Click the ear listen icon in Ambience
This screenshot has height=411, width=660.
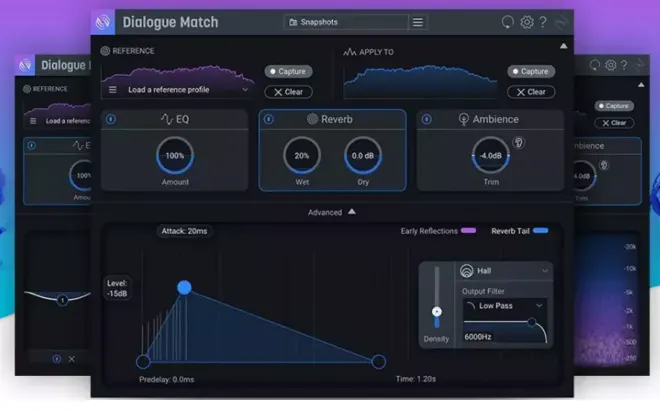click(x=519, y=143)
